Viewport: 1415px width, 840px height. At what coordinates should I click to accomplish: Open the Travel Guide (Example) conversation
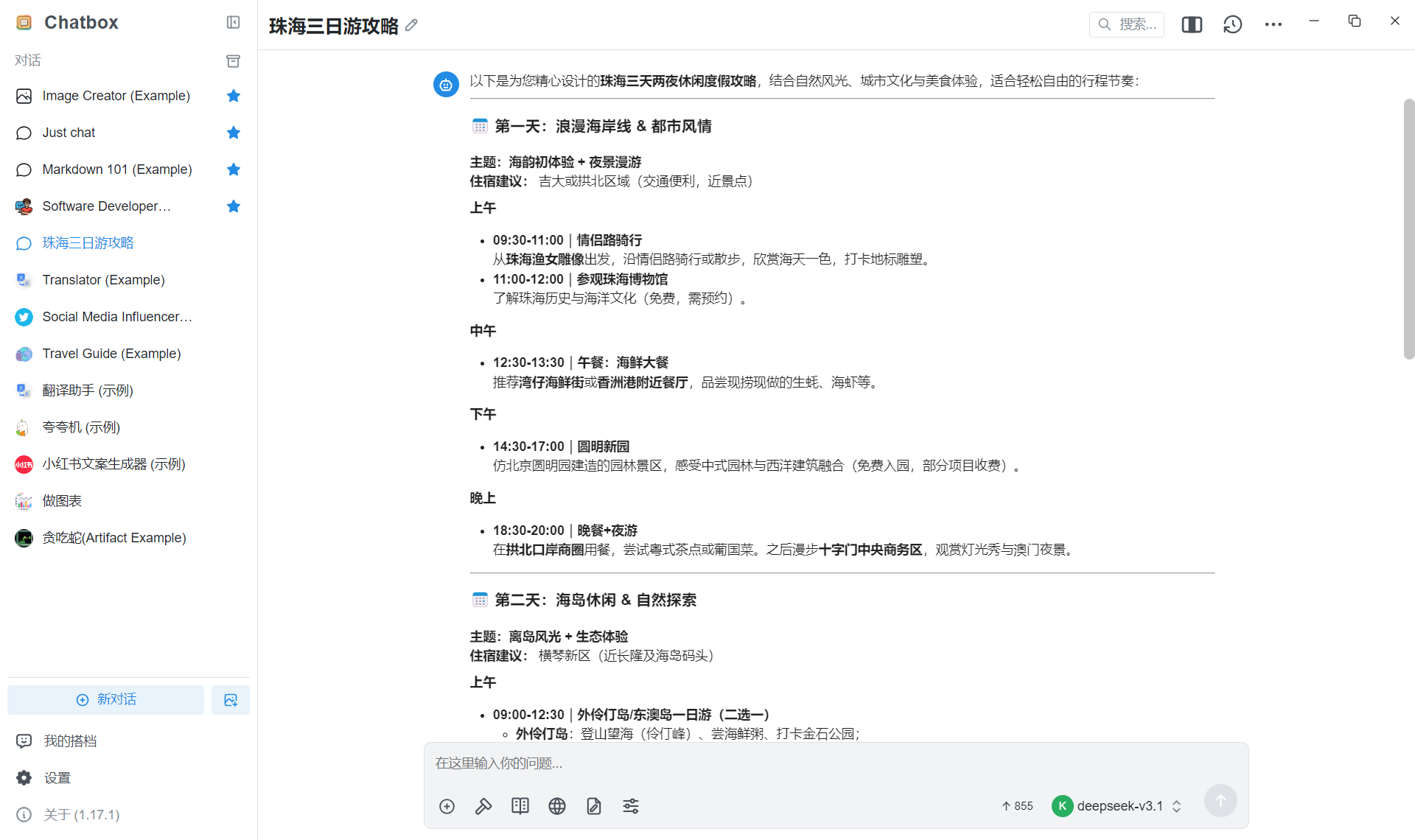click(111, 354)
